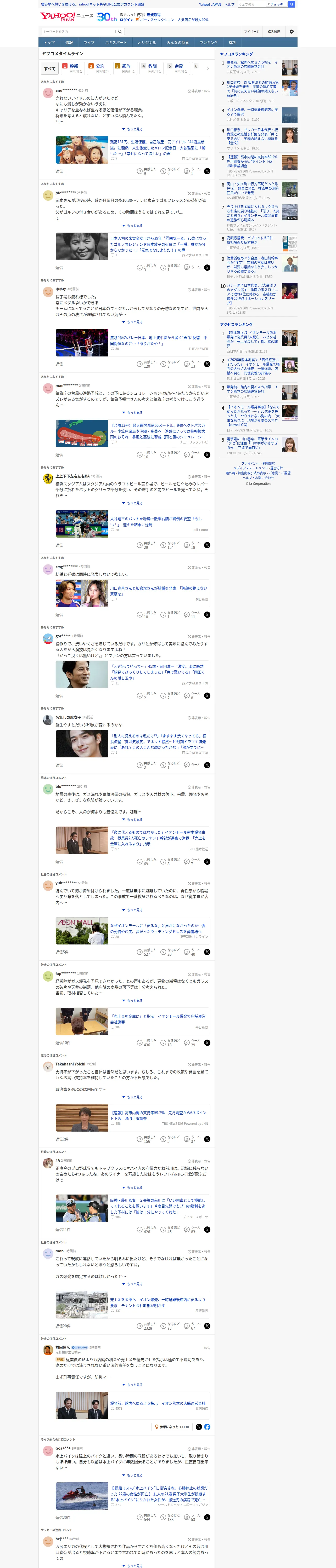Mark 前田恒彦's comment as 参考になった
This screenshot has height=1568, width=336.
tap(172, 1427)
